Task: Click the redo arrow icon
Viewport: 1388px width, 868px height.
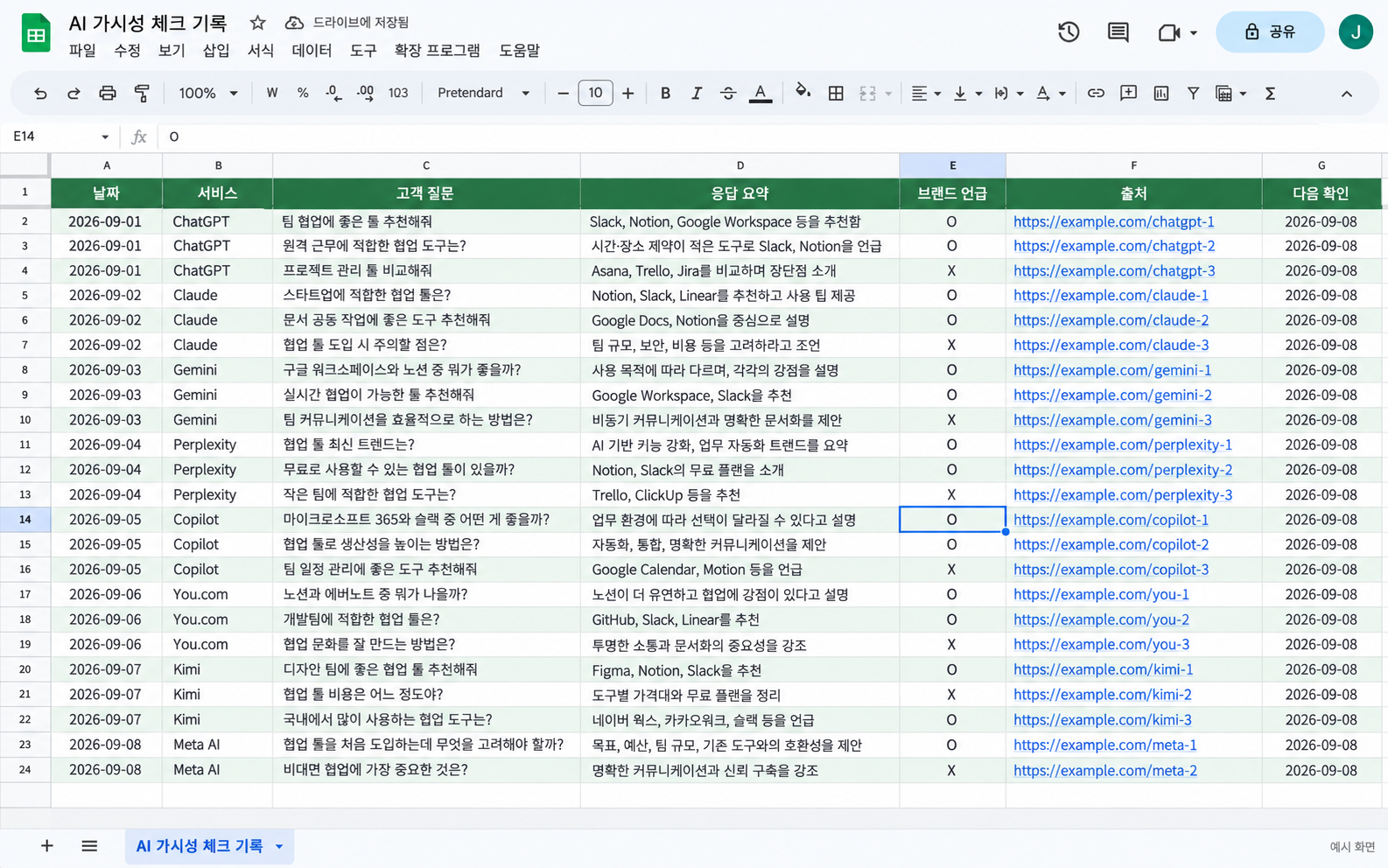Action: pyautogui.click(x=74, y=93)
